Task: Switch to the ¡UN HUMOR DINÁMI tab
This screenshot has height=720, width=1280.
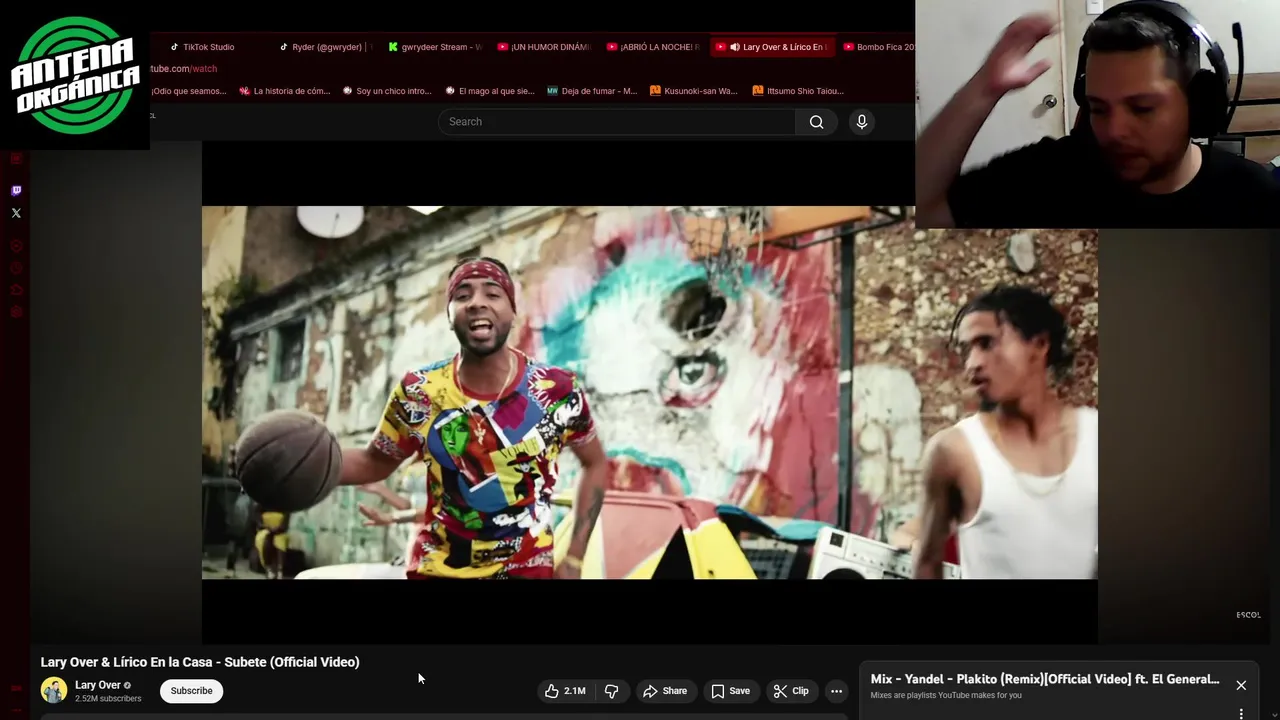Action: point(546,47)
